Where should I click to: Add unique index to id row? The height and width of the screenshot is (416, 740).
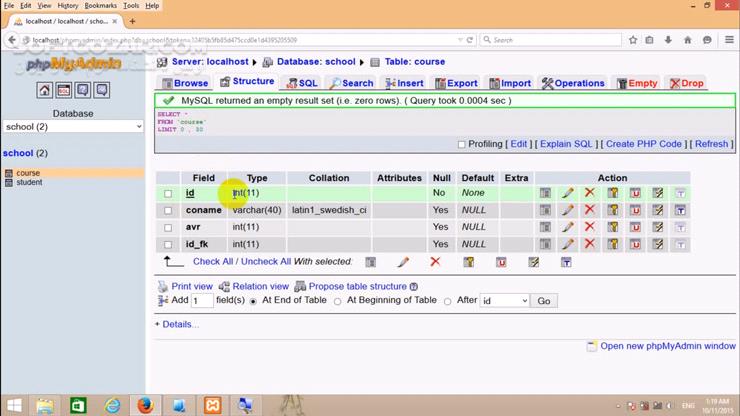click(635, 193)
